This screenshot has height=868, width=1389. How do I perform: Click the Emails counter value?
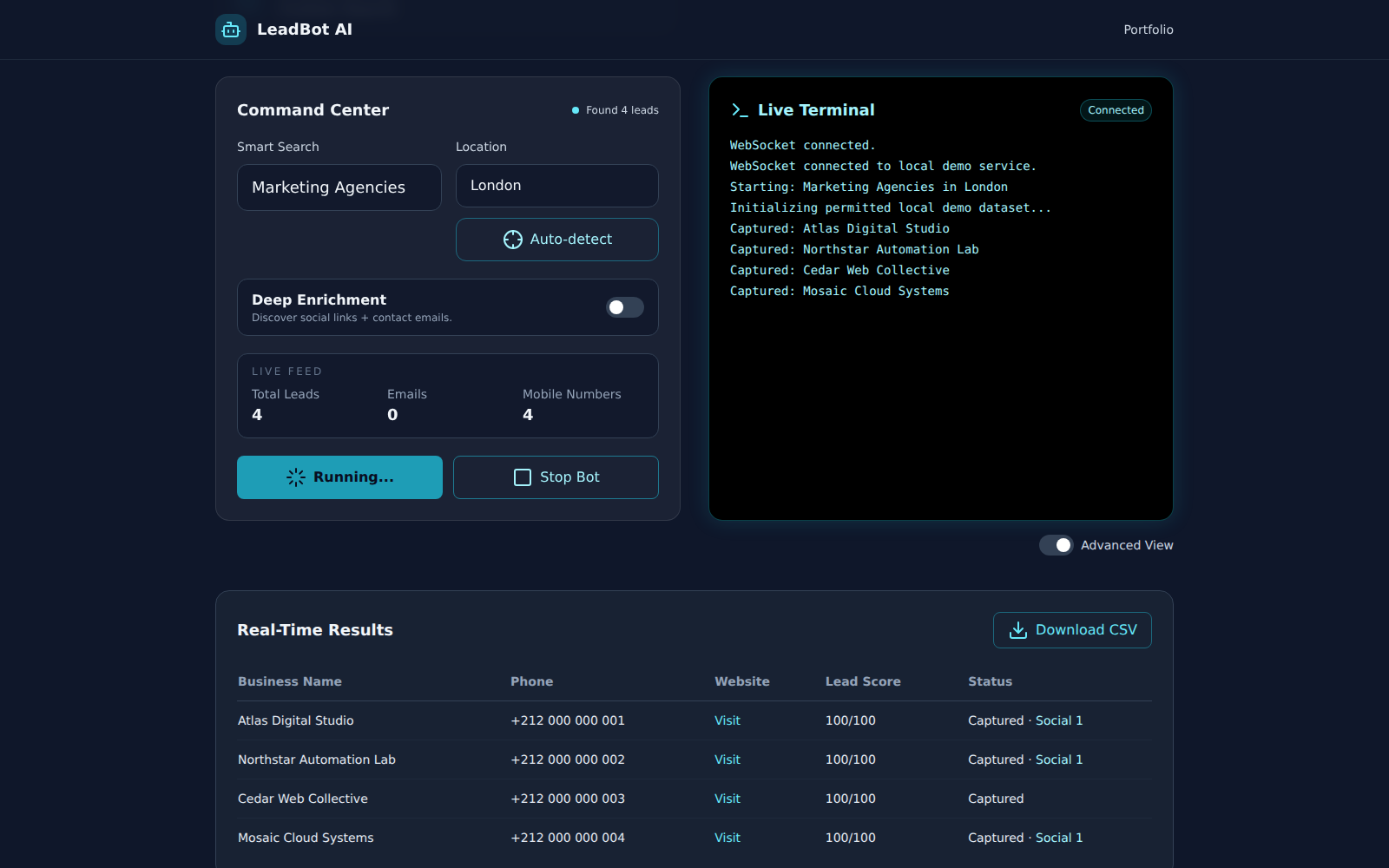tap(392, 415)
